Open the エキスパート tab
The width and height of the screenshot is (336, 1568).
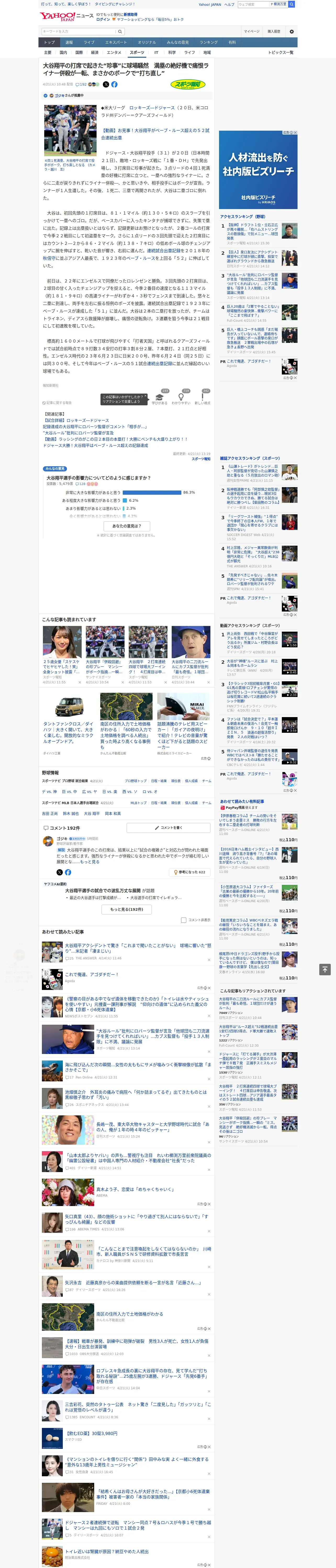[x=116, y=43]
